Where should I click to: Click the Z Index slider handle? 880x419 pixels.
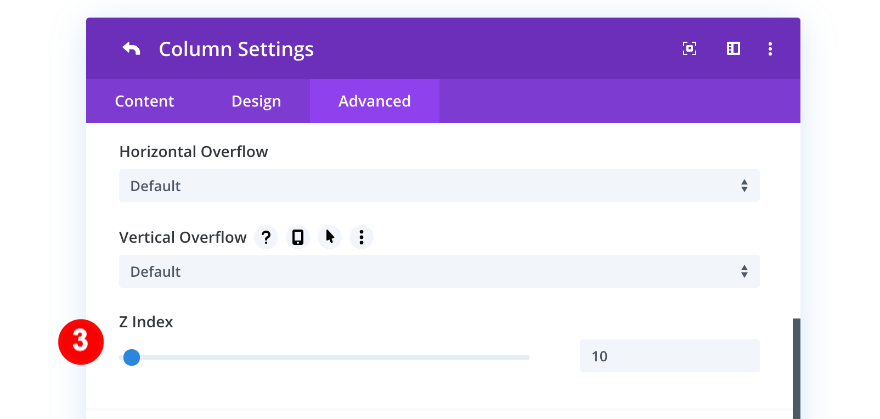(x=131, y=357)
